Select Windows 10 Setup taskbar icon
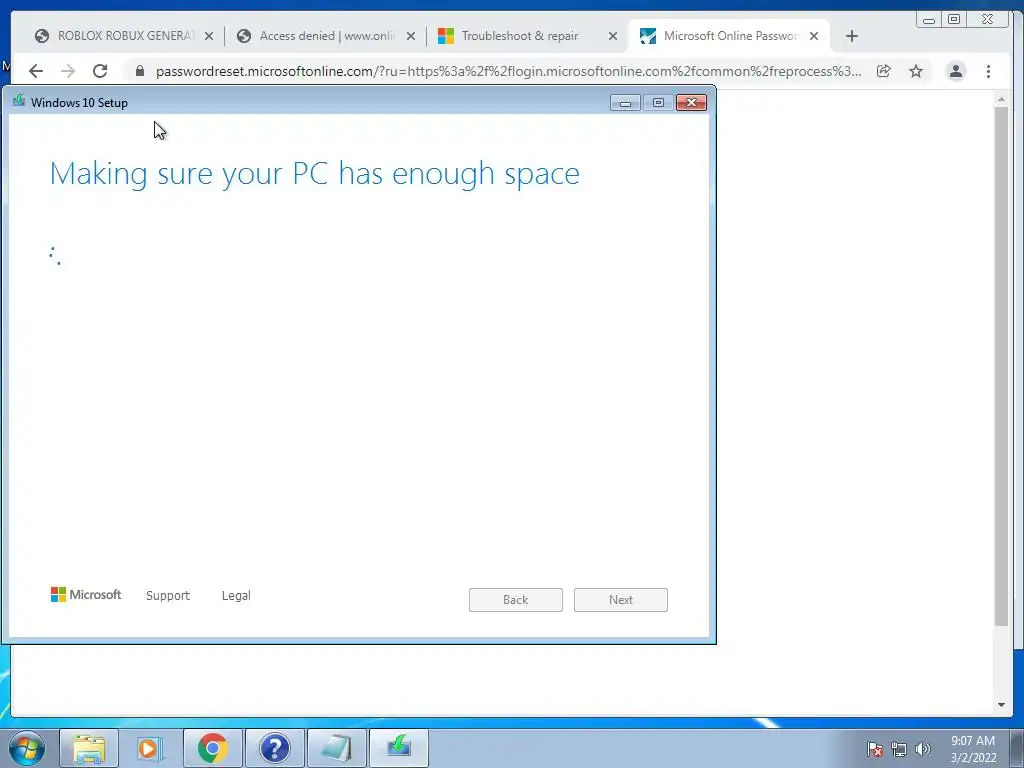The width and height of the screenshot is (1024, 768). pyautogui.click(x=399, y=748)
